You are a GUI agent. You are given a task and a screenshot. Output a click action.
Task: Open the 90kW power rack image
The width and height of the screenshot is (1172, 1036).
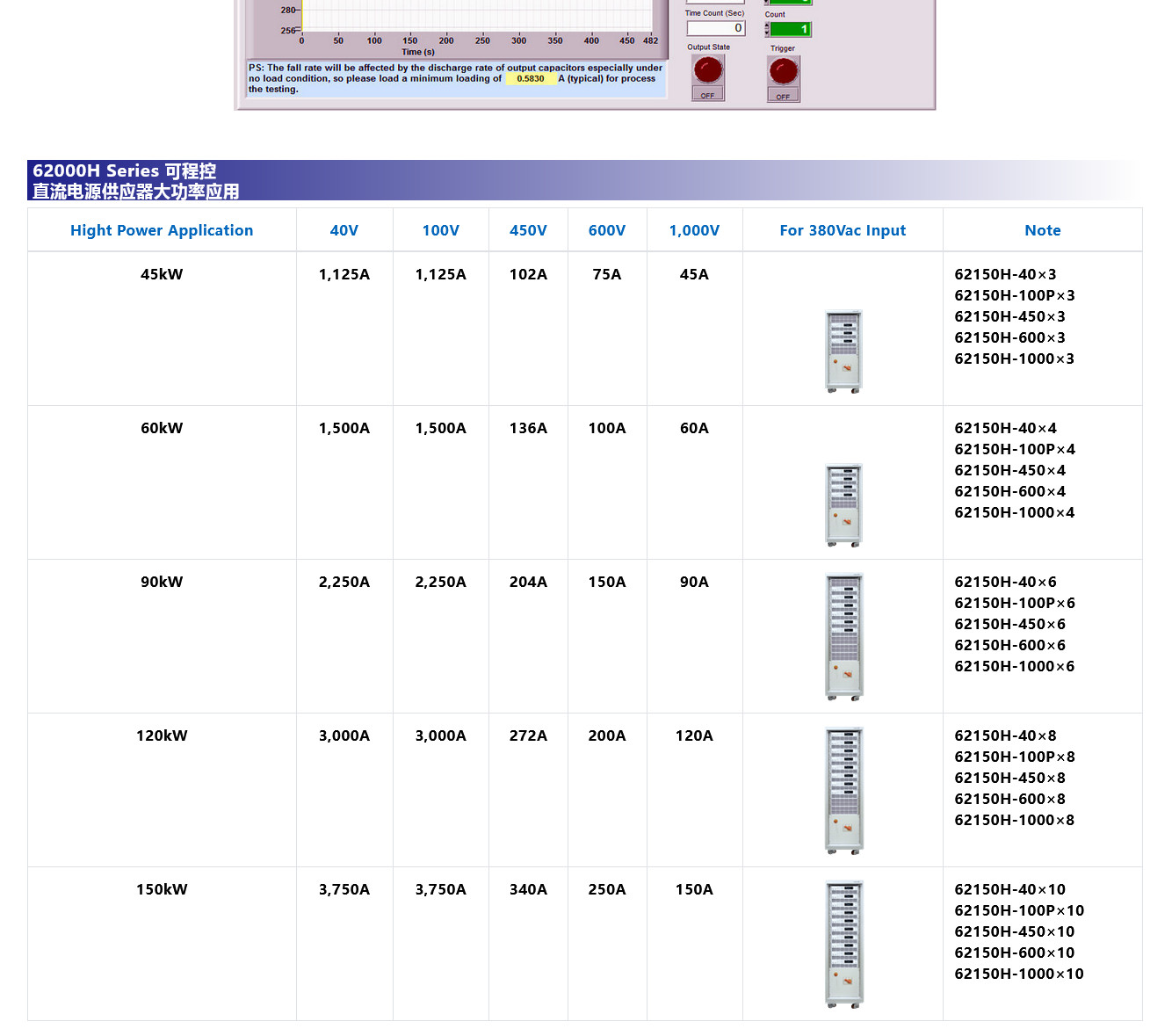click(x=843, y=637)
